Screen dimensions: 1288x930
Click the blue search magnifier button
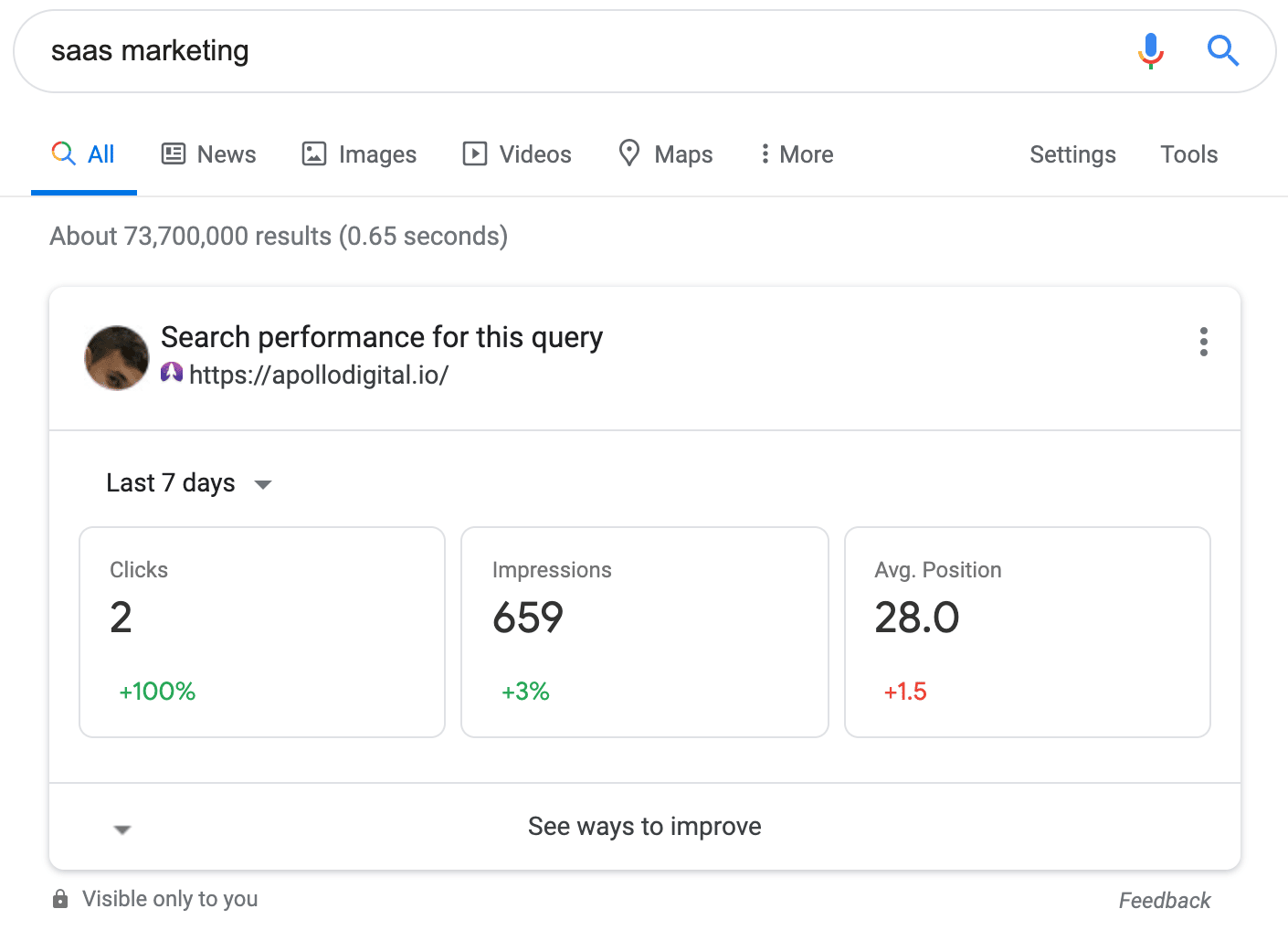[x=1222, y=51]
